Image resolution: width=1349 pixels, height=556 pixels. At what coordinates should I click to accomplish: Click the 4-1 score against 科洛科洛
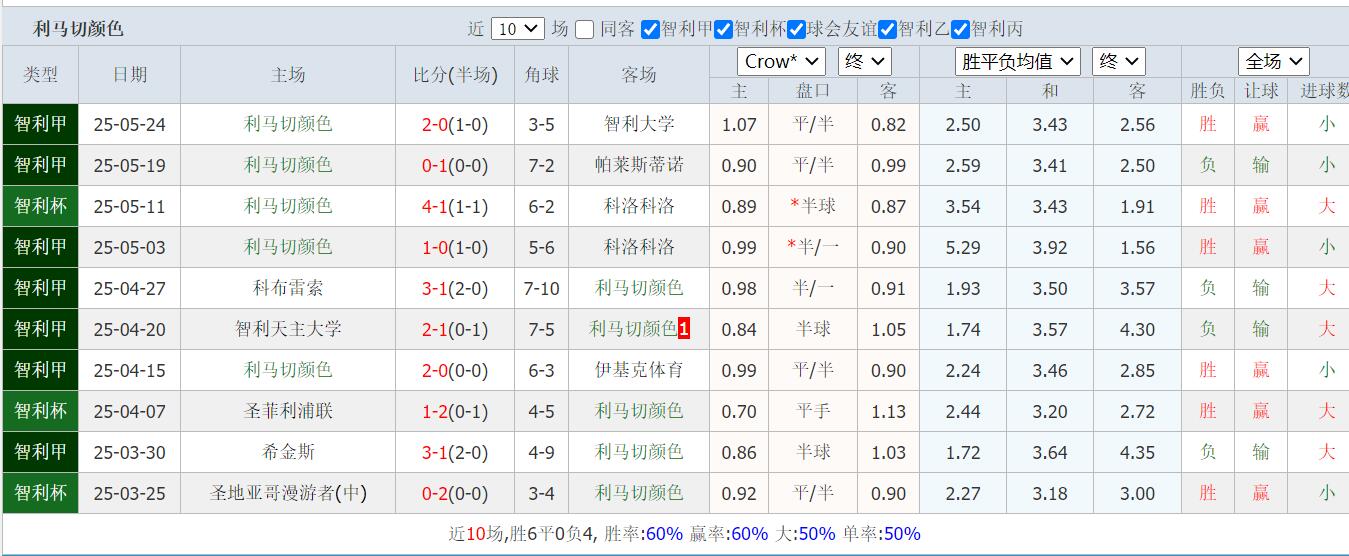tap(435, 207)
